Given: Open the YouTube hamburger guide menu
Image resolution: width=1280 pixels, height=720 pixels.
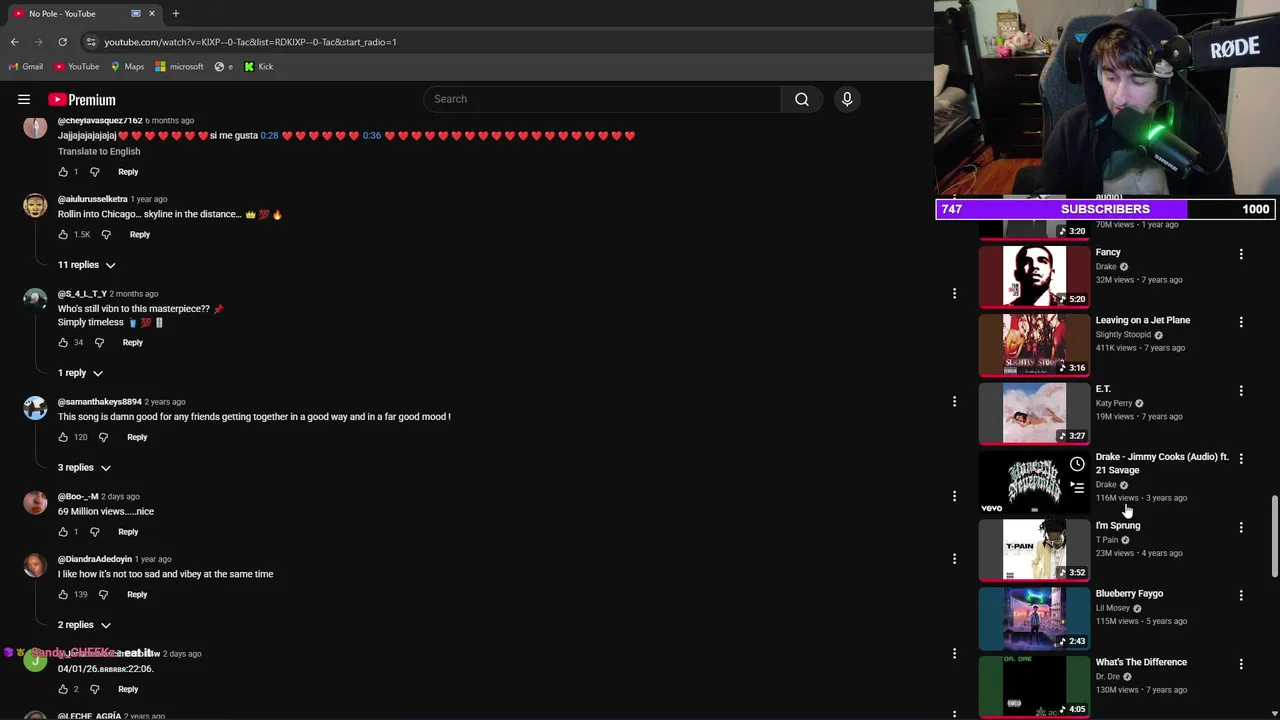Looking at the screenshot, I should pyautogui.click(x=24, y=99).
